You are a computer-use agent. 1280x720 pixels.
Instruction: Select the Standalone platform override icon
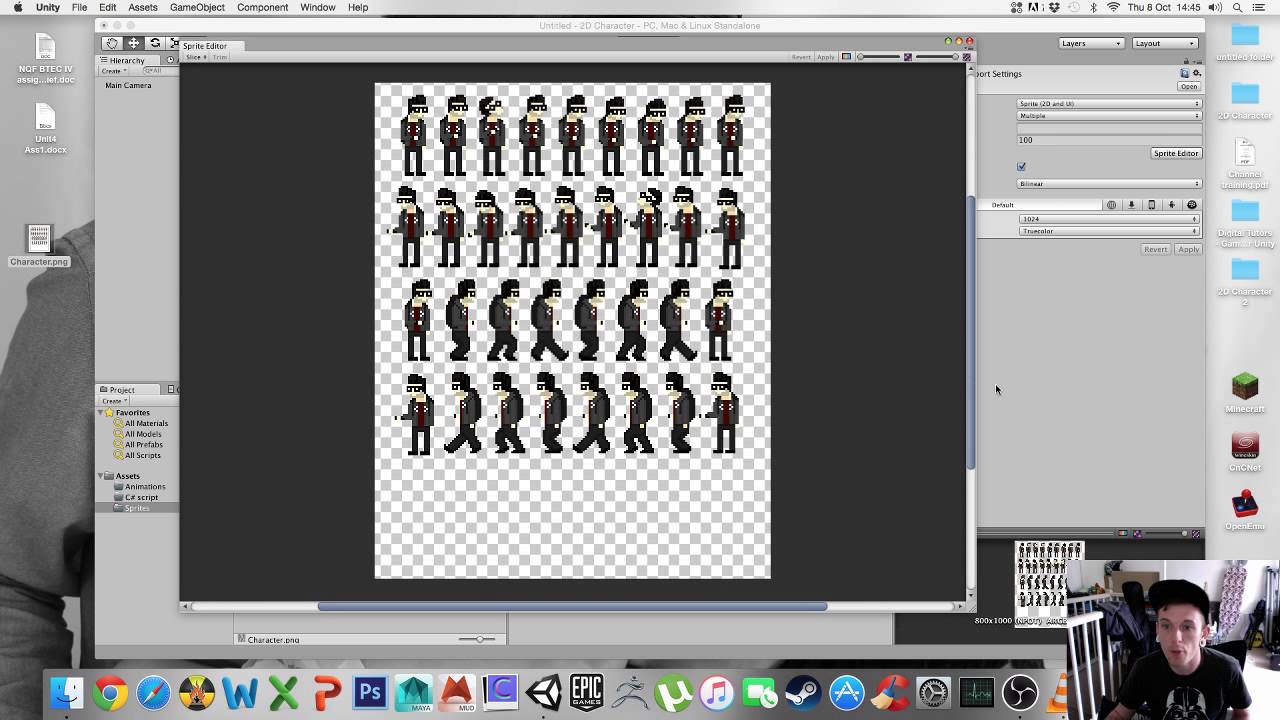(1131, 205)
